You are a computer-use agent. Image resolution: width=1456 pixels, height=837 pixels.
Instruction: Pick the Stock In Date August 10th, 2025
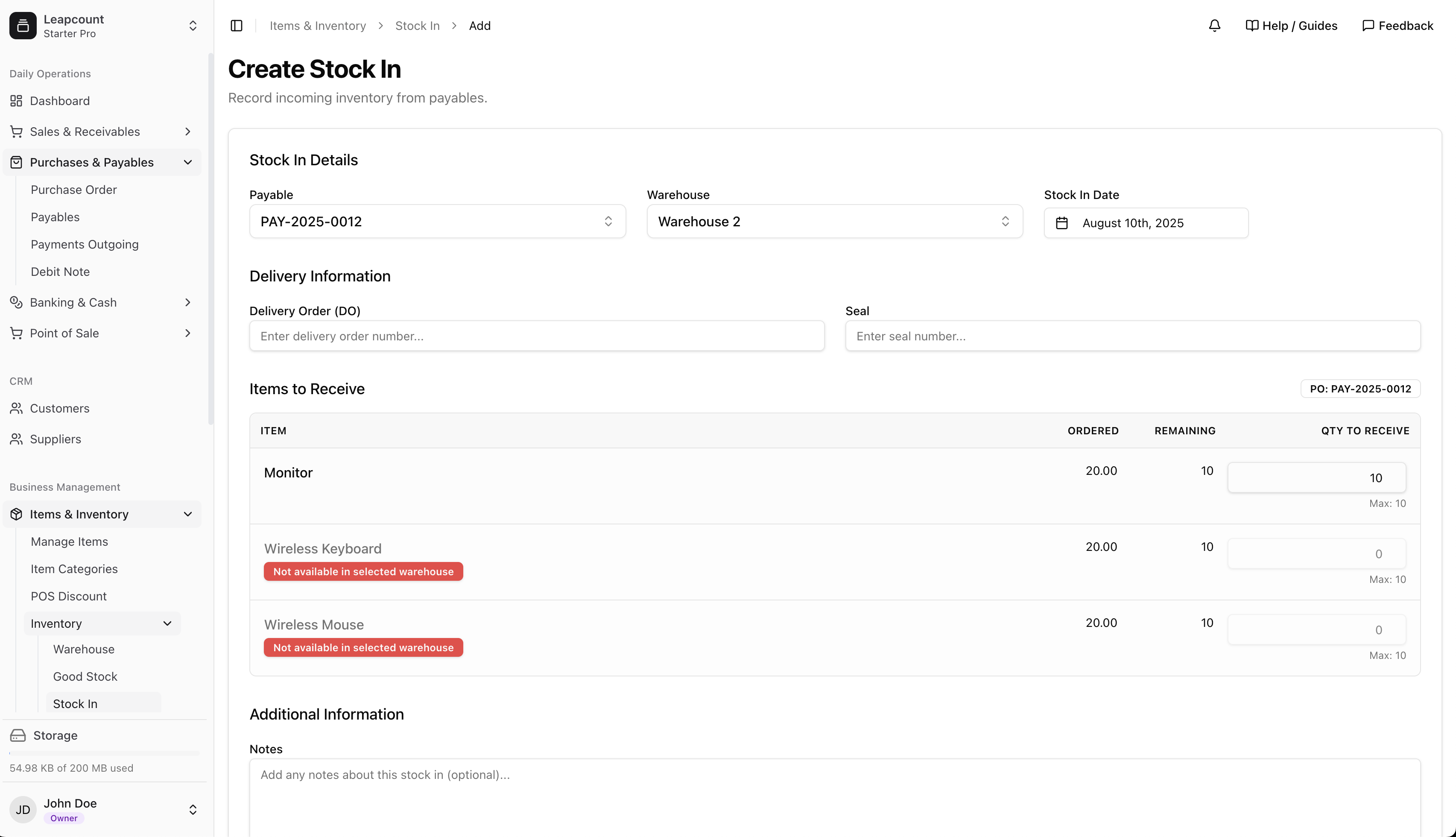(x=1146, y=223)
